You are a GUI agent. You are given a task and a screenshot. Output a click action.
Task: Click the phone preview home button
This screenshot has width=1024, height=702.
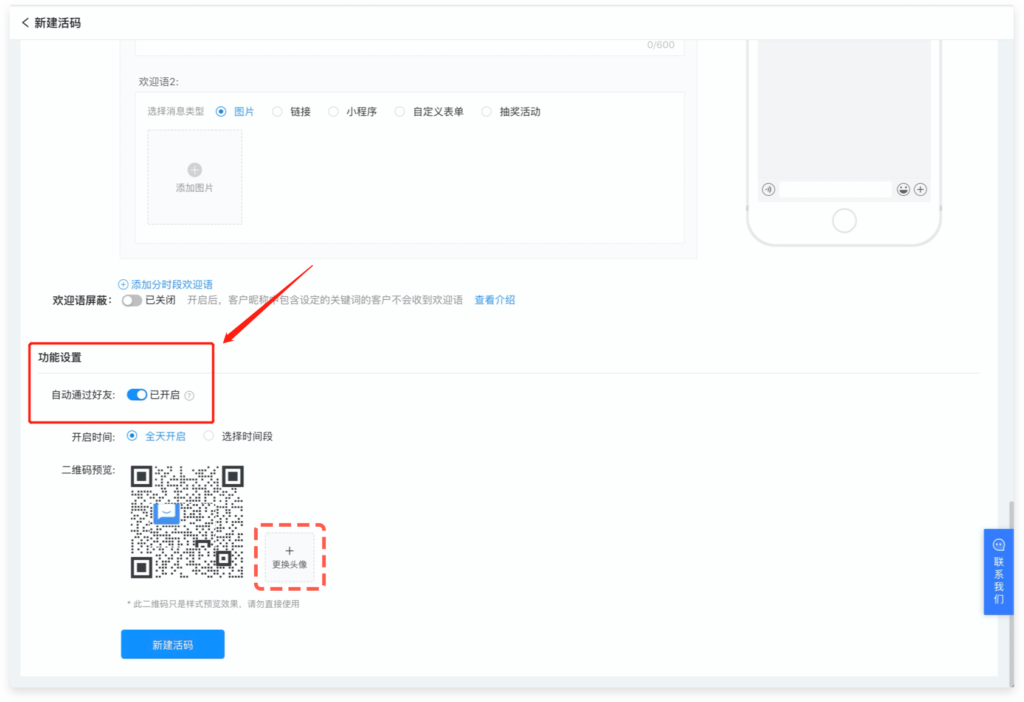click(844, 221)
